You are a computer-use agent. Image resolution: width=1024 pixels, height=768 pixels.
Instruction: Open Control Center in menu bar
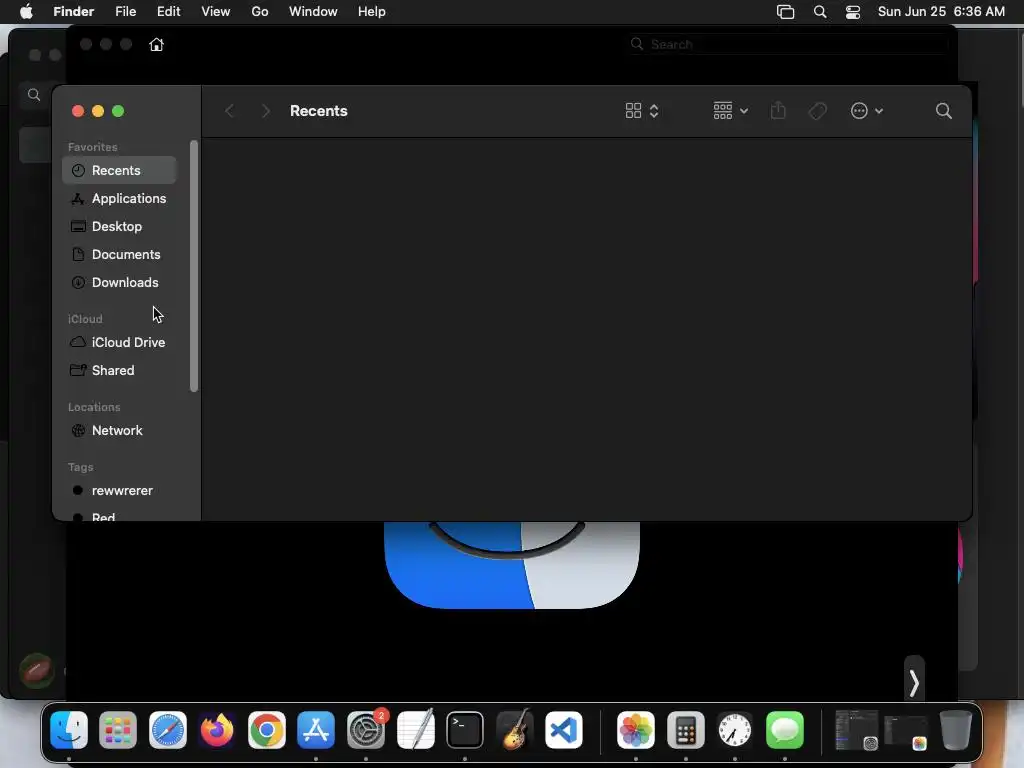click(x=852, y=12)
